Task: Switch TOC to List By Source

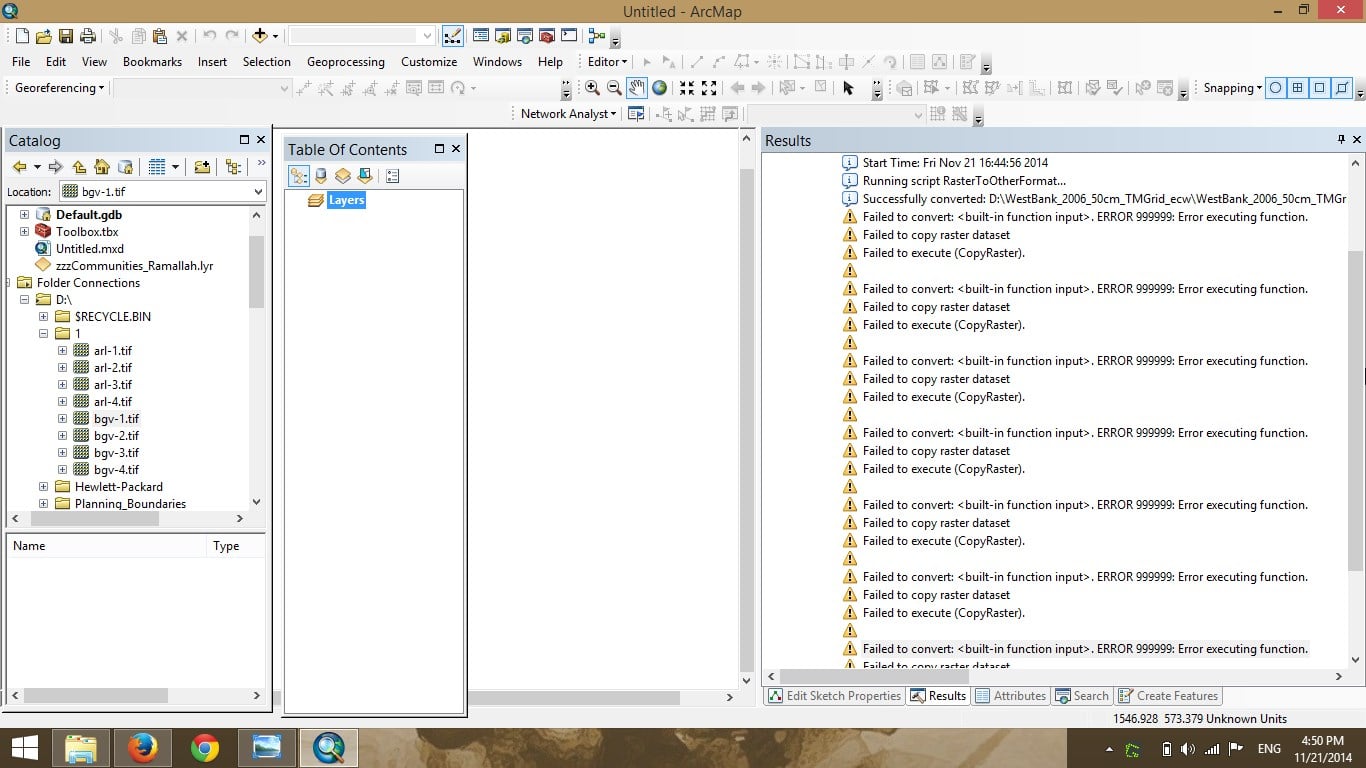Action: coord(321,176)
